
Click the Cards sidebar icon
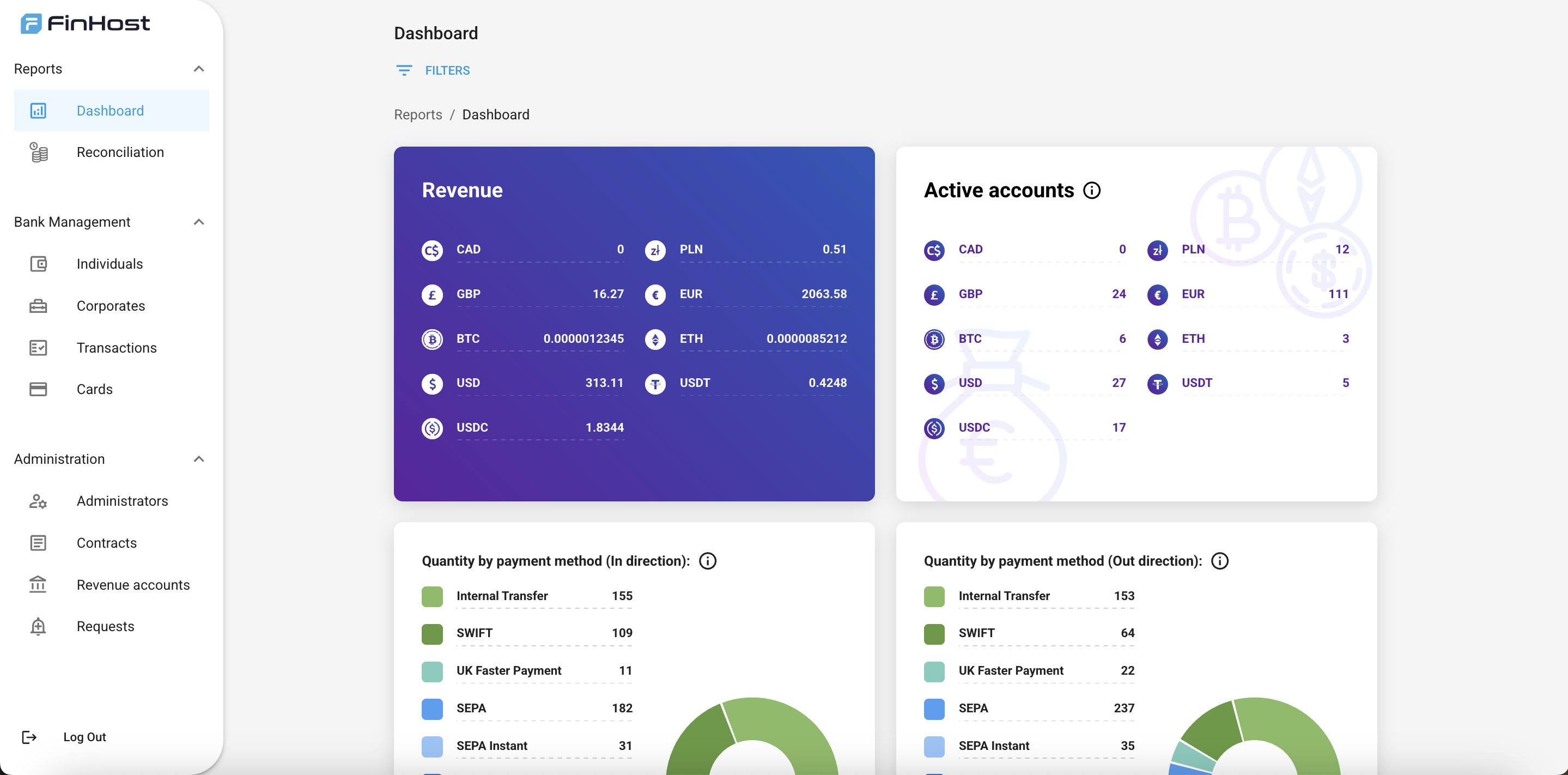(x=38, y=389)
